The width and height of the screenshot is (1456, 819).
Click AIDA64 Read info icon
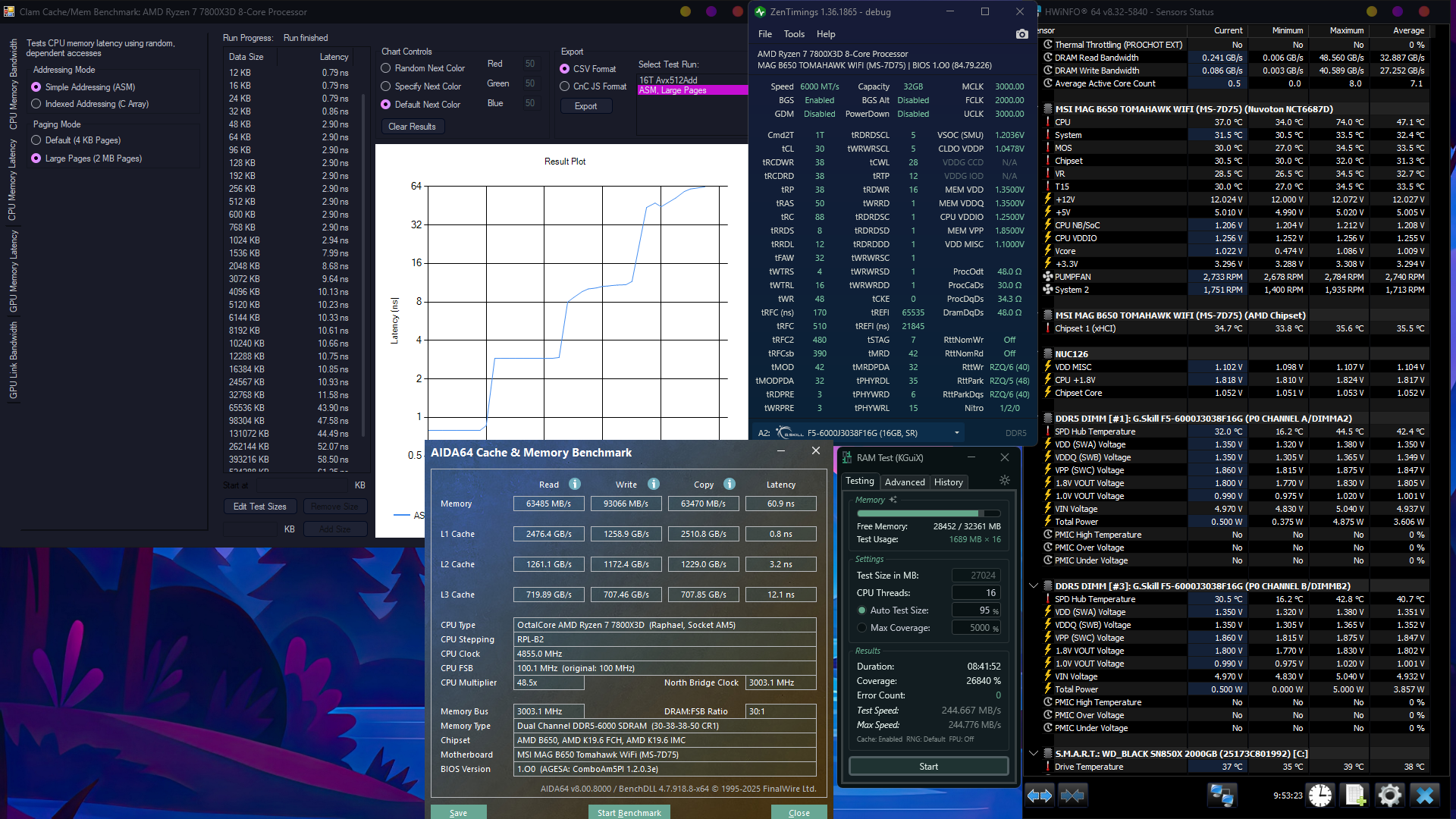tap(575, 484)
